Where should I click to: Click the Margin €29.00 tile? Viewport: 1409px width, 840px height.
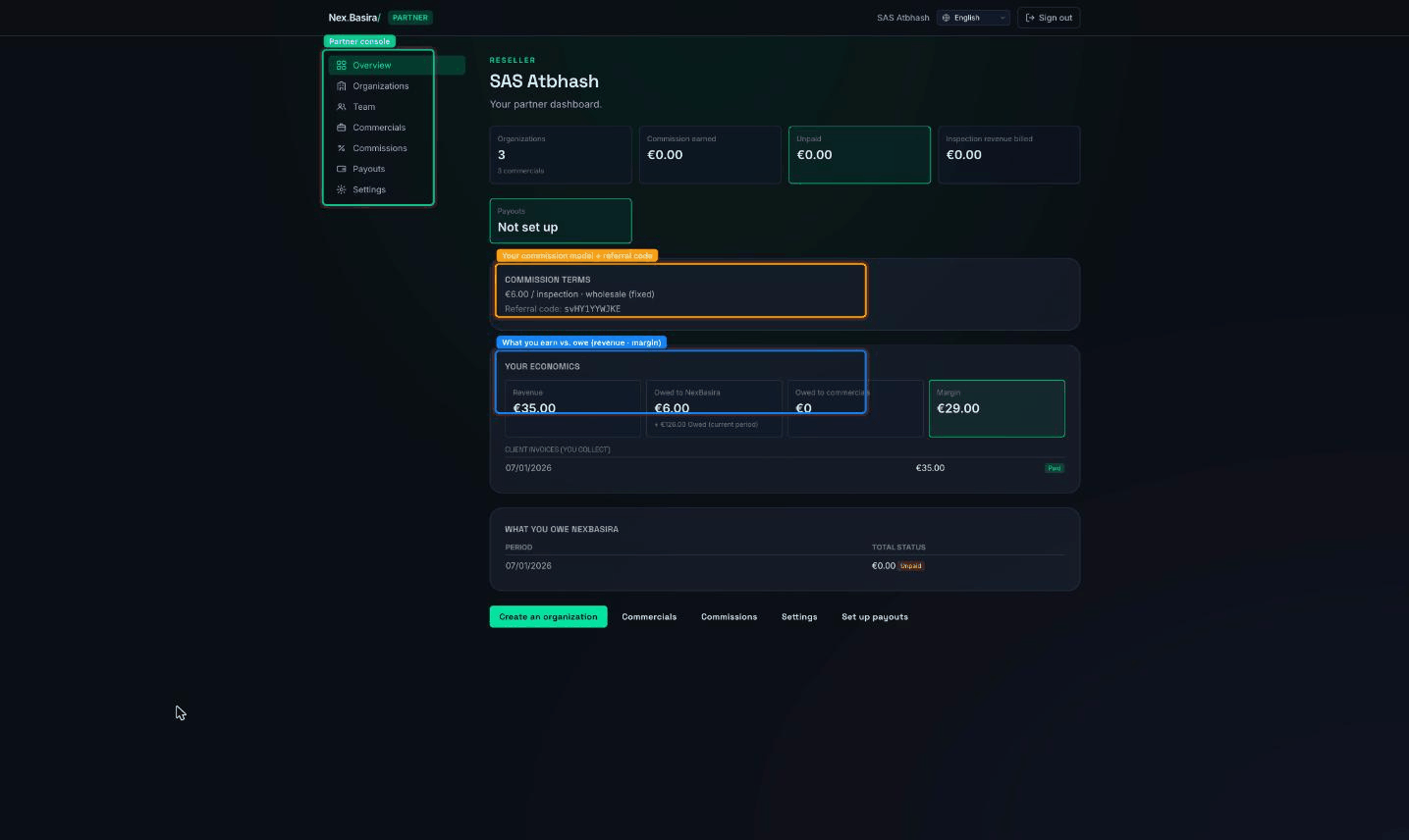click(997, 408)
